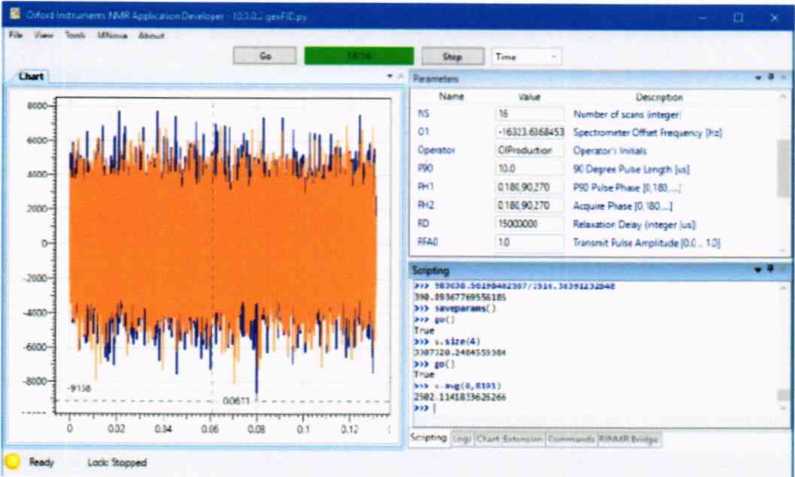Viewport: 795px width, 477px height.
Task: Switch to the RINMR Bridge tab
Action: point(629,439)
